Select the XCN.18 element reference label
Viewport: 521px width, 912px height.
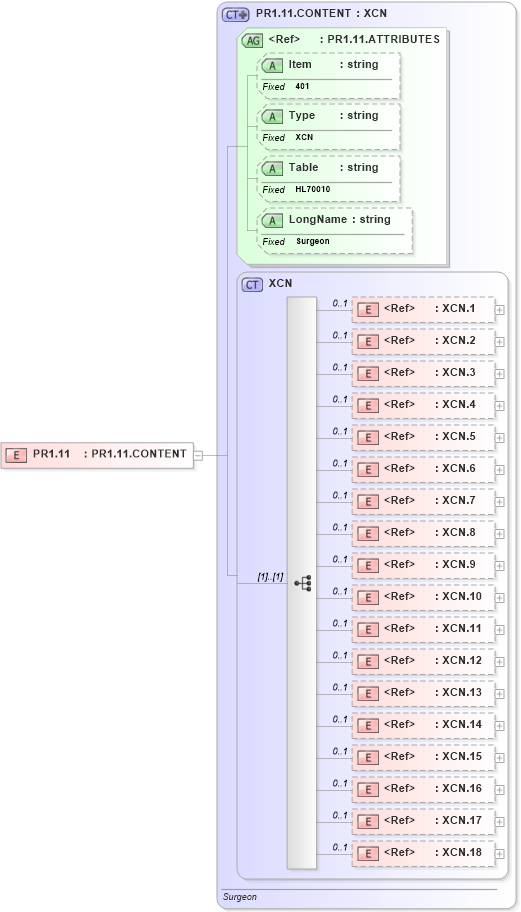point(433,852)
